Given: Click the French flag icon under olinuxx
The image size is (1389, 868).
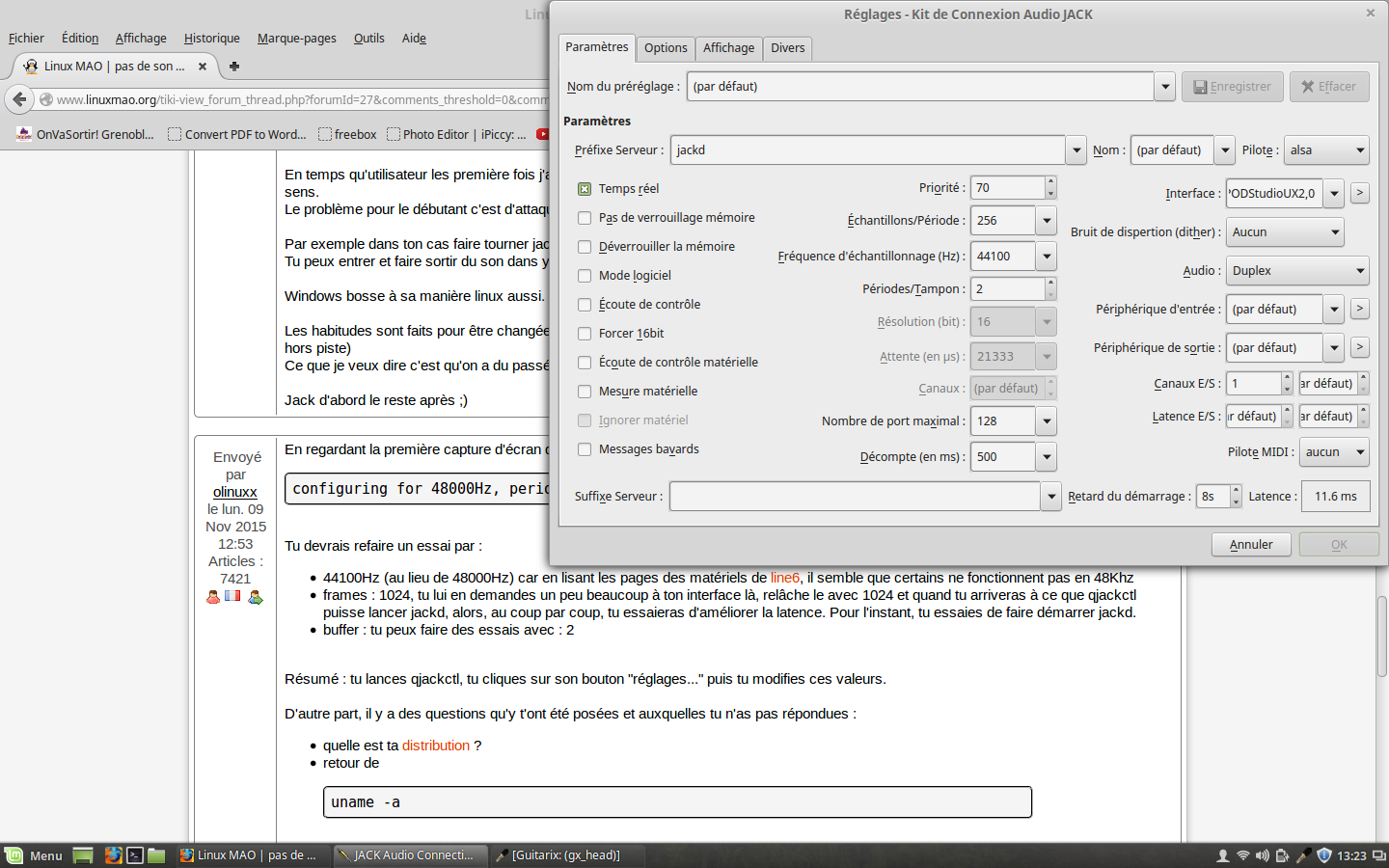Looking at the screenshot, I should [x=232, y=596].
